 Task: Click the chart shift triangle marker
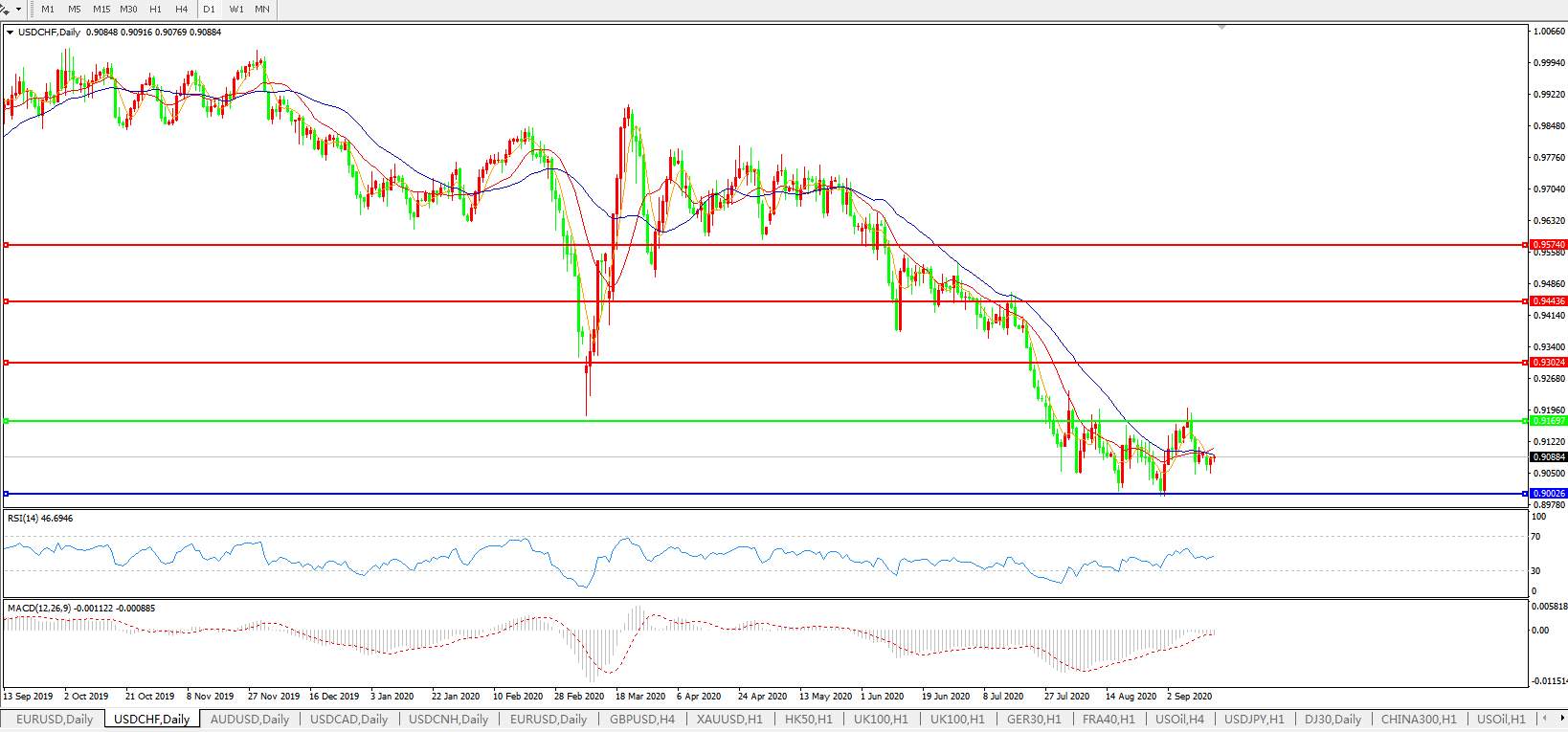(x=1221, y=28)
